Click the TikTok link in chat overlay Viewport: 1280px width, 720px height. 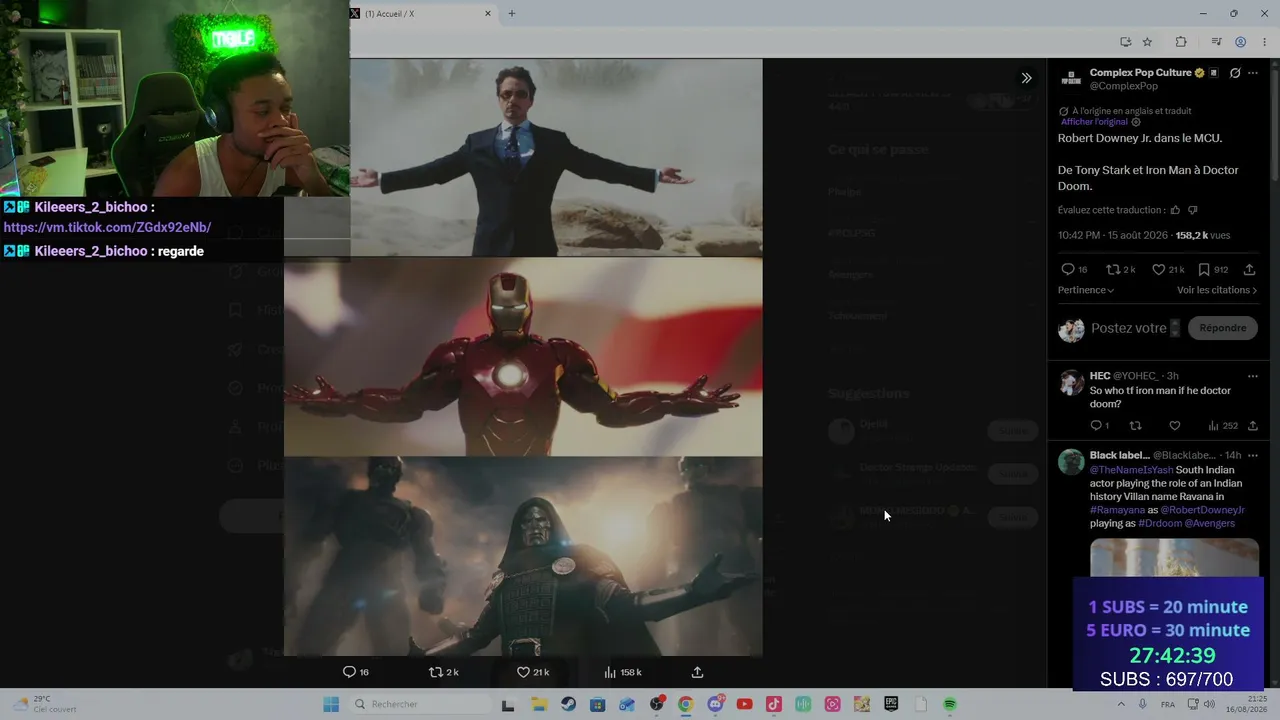(x=107, y=228)
